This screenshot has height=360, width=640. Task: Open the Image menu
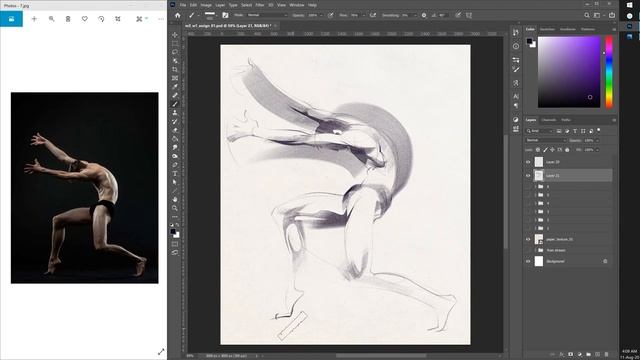click(206, 5)
